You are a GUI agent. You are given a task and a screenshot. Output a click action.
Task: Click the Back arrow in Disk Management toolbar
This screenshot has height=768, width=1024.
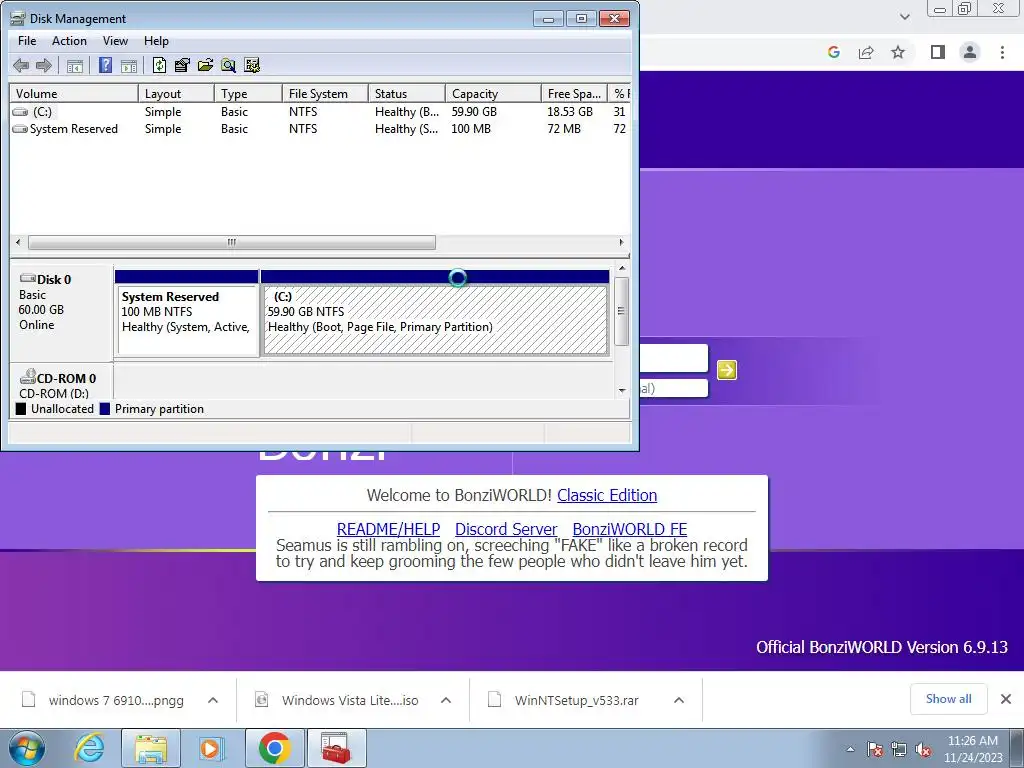tap(21, 65)
